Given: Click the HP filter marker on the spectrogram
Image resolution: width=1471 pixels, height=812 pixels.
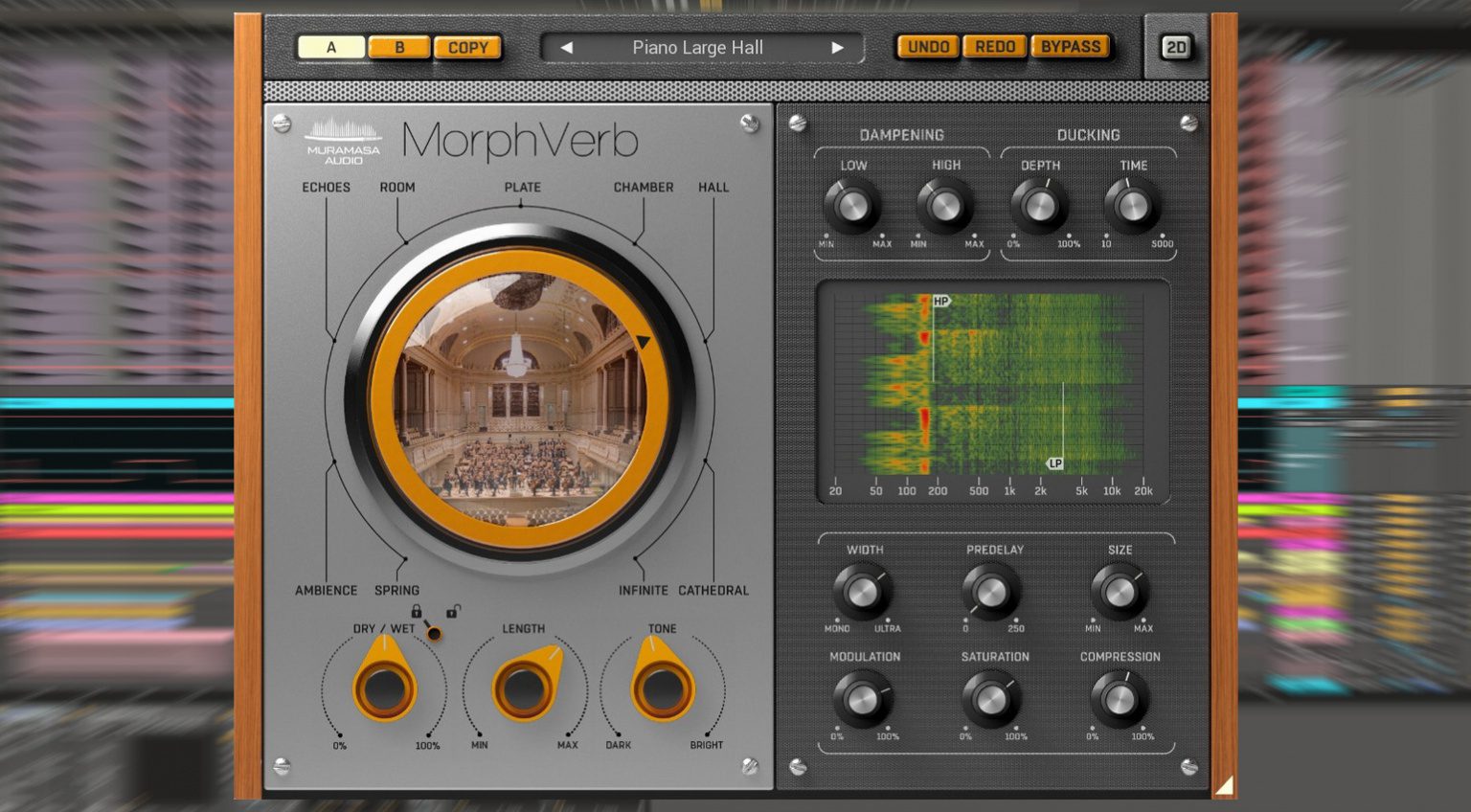Looking at the screenshot, I should point(939,300).
